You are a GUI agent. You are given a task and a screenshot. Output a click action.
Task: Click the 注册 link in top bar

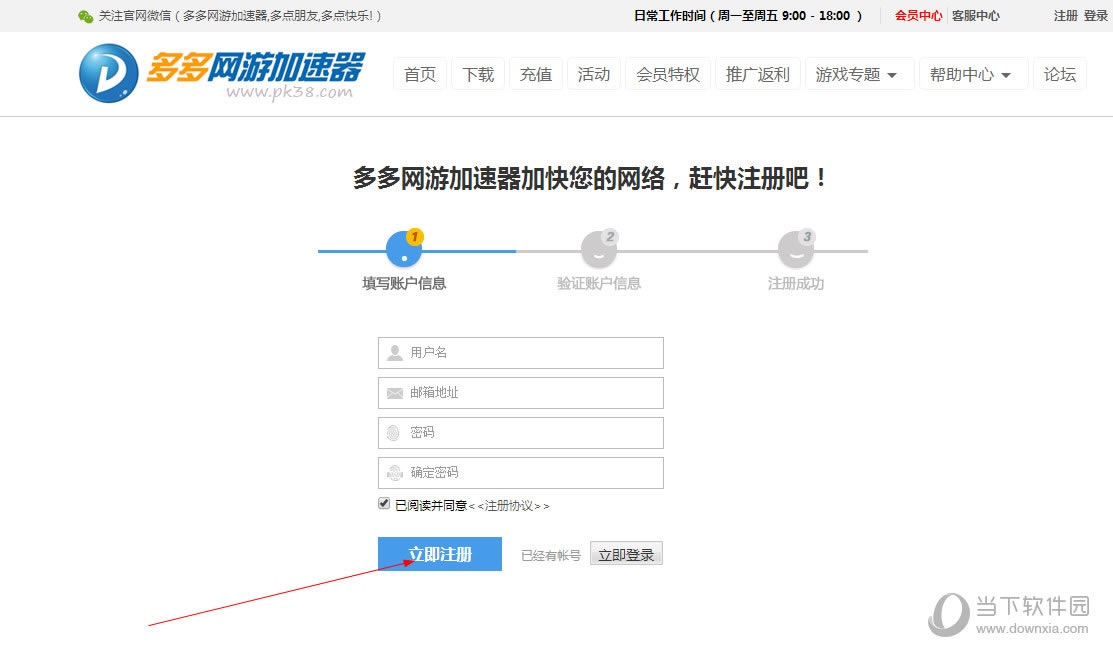coord(1065,16)
